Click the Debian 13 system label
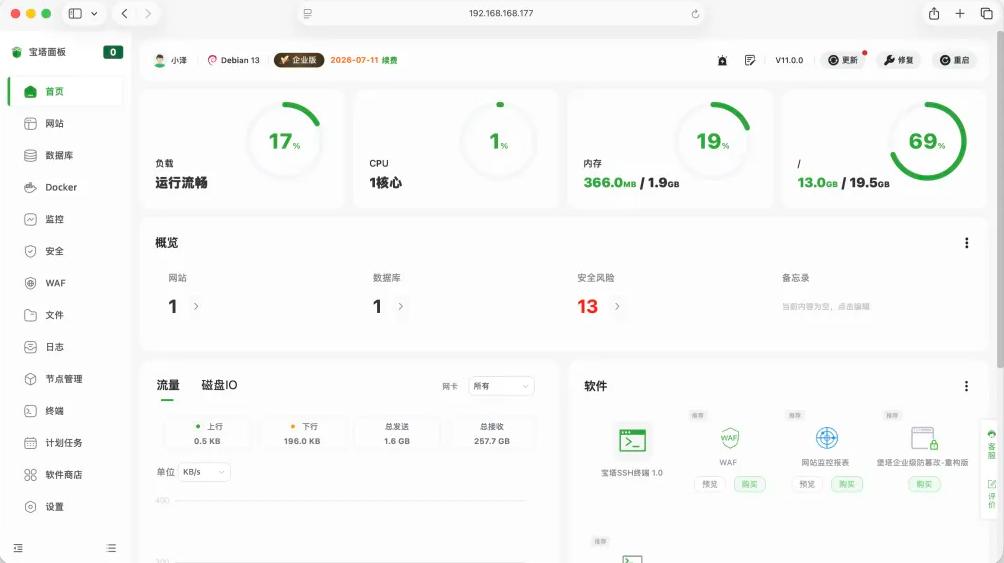1004x563 pixels. click(x=234, y=60)
